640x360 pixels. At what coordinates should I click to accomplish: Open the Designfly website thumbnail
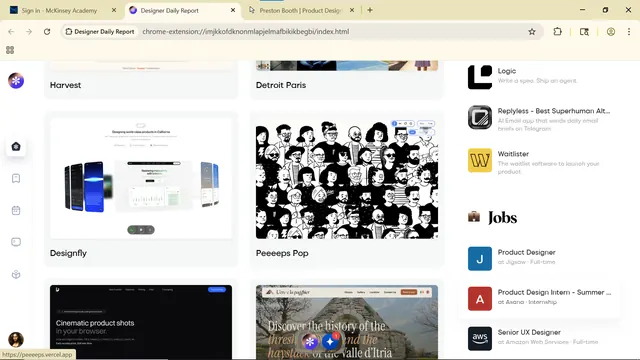(x=141, y=178)
